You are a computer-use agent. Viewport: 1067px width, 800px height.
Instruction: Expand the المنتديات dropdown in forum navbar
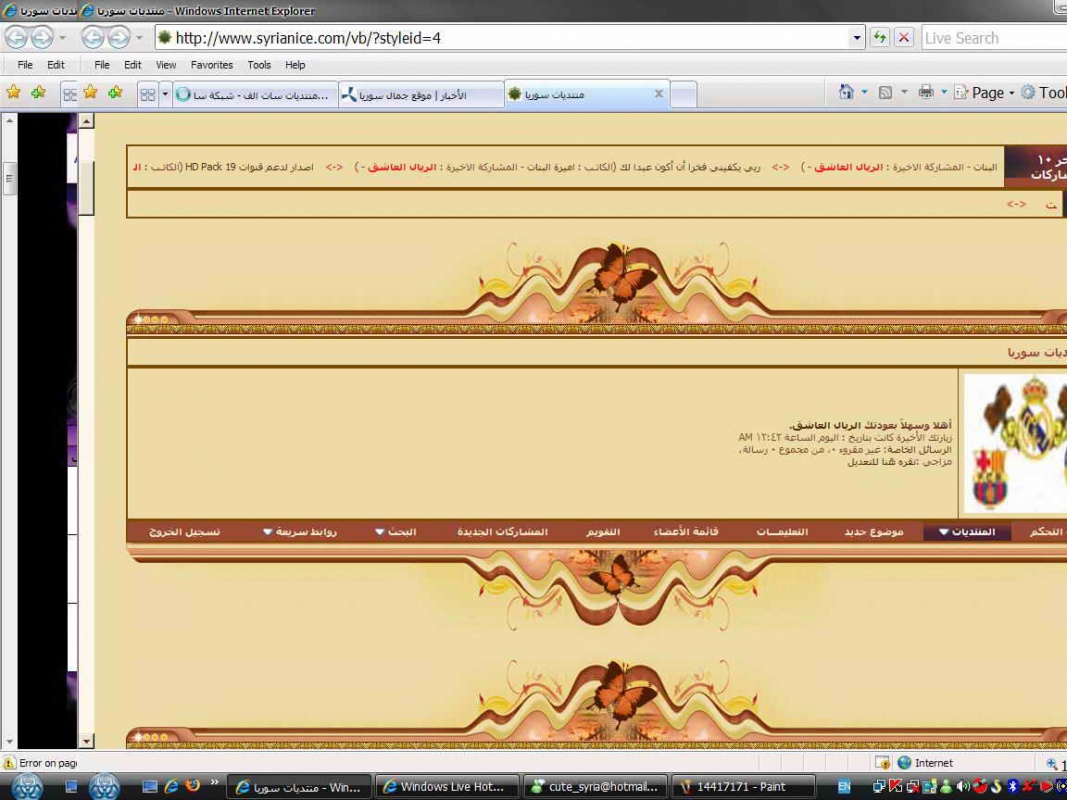tap(967, 532)
